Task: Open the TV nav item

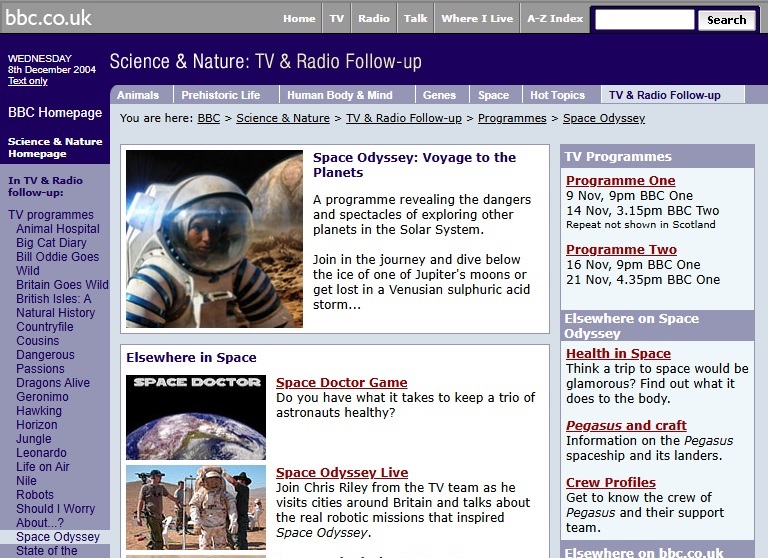Action: click(336, 19)
